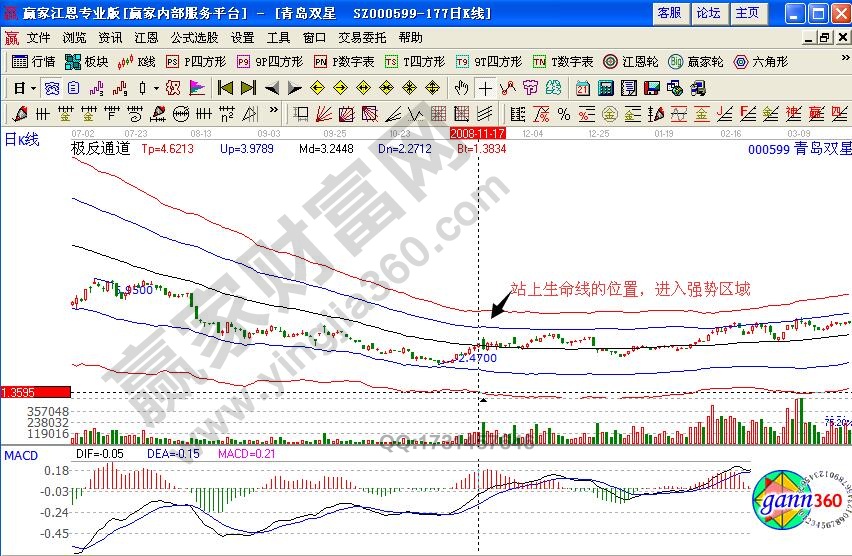Click the 客服 button in title bar
Screen dimensions: 852x556
coord(669,13)
